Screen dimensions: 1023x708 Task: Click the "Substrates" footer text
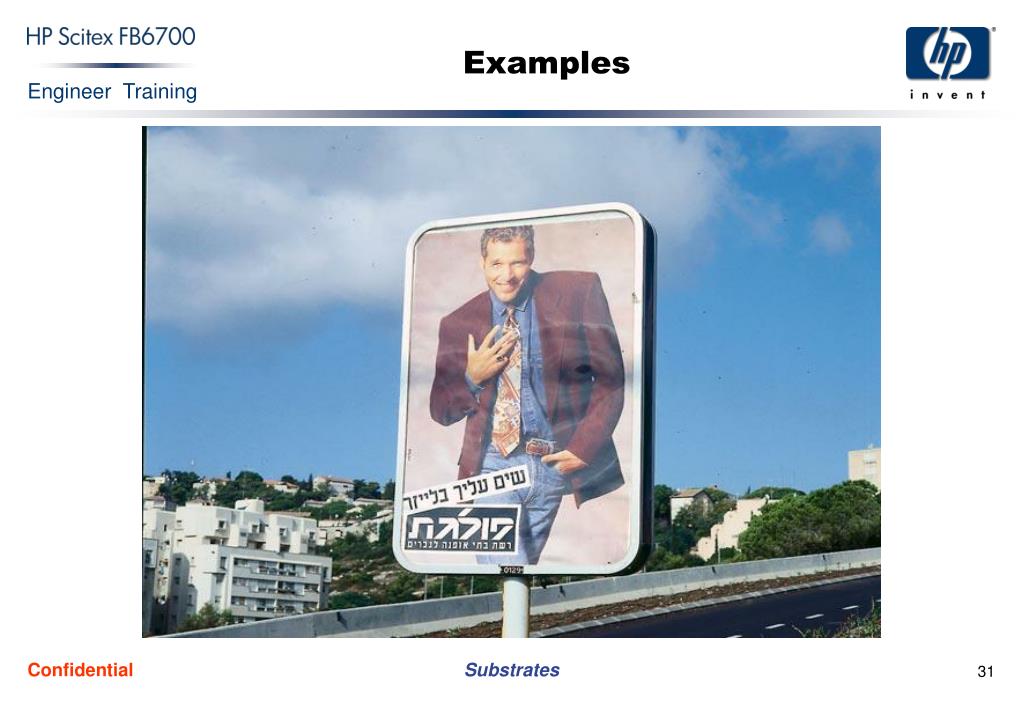pyautogui.click(x=512, y=670)
